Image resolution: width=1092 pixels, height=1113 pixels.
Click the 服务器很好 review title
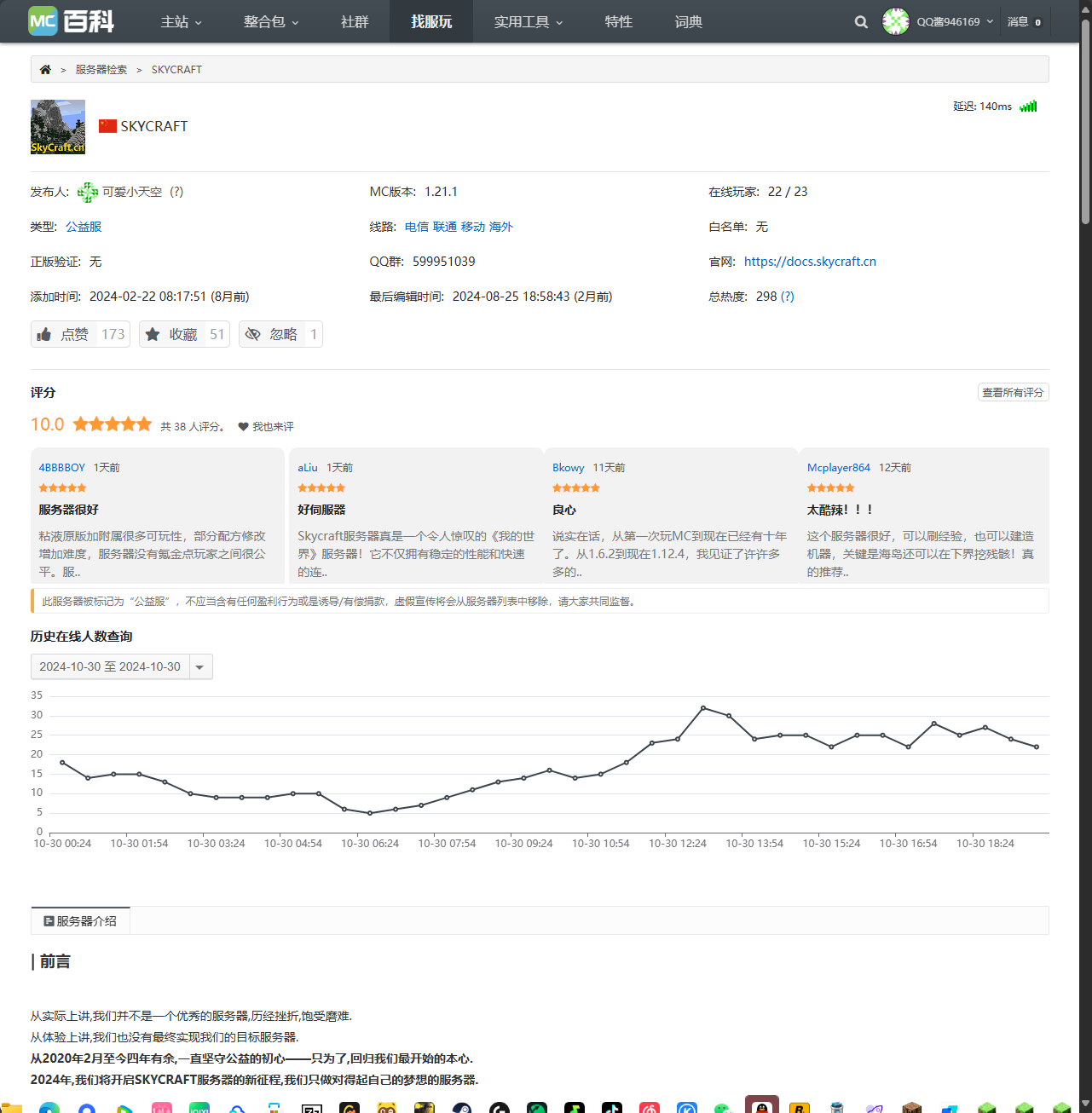[x=69, y=510]
